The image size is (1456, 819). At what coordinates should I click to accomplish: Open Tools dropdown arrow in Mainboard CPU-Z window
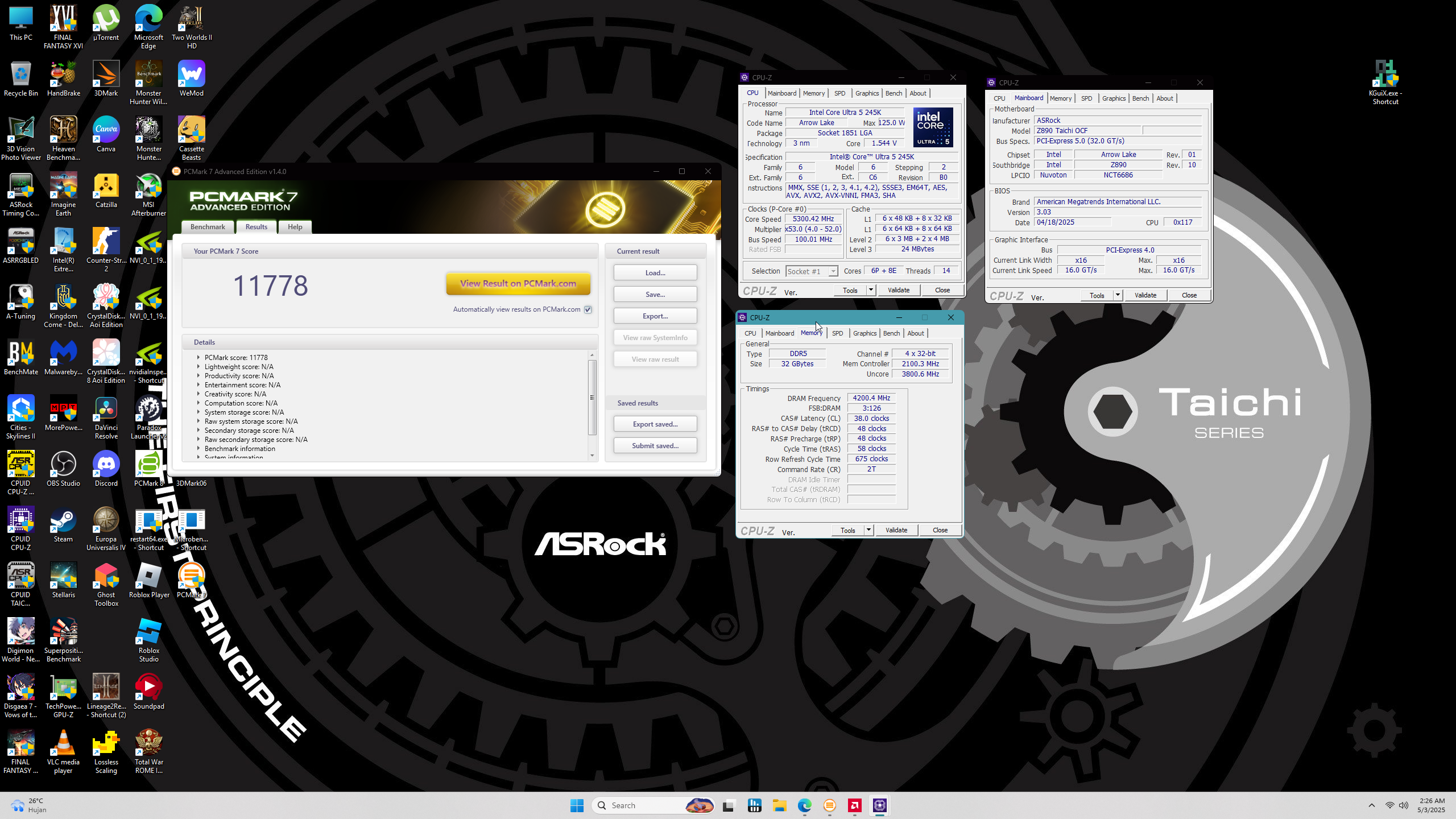coord(1118,295)
